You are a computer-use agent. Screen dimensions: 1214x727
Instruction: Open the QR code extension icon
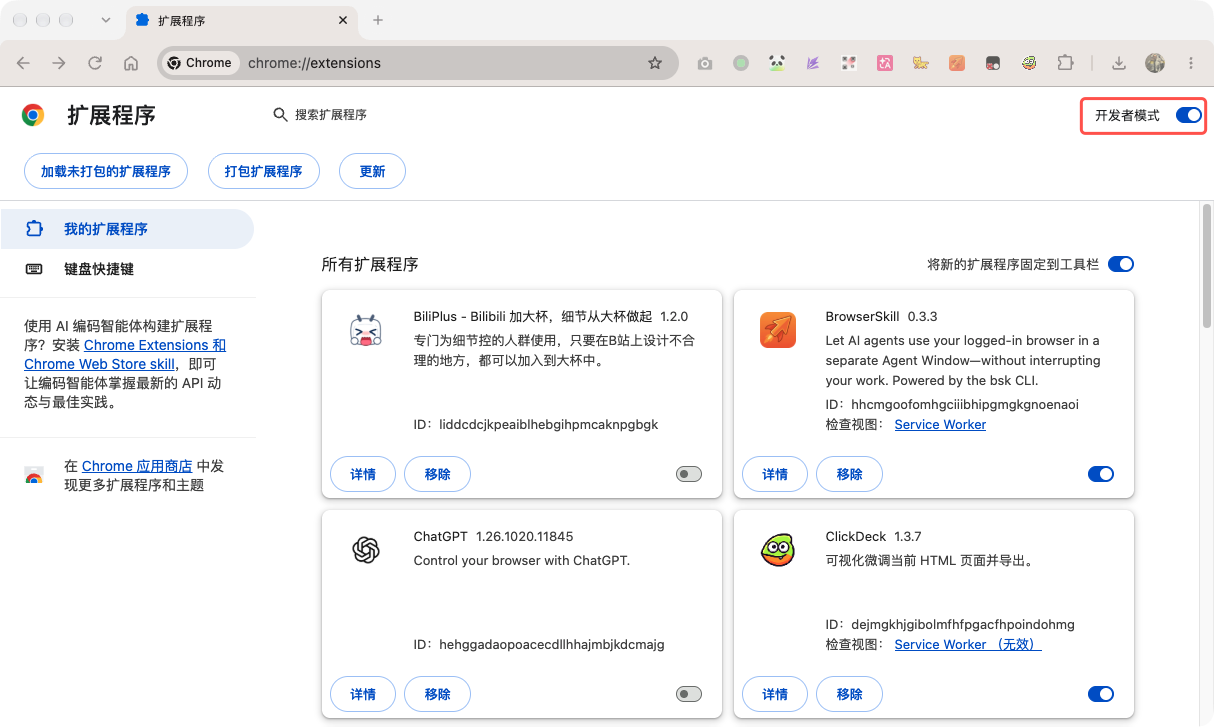pyautogui.click(x=849, y=63)
